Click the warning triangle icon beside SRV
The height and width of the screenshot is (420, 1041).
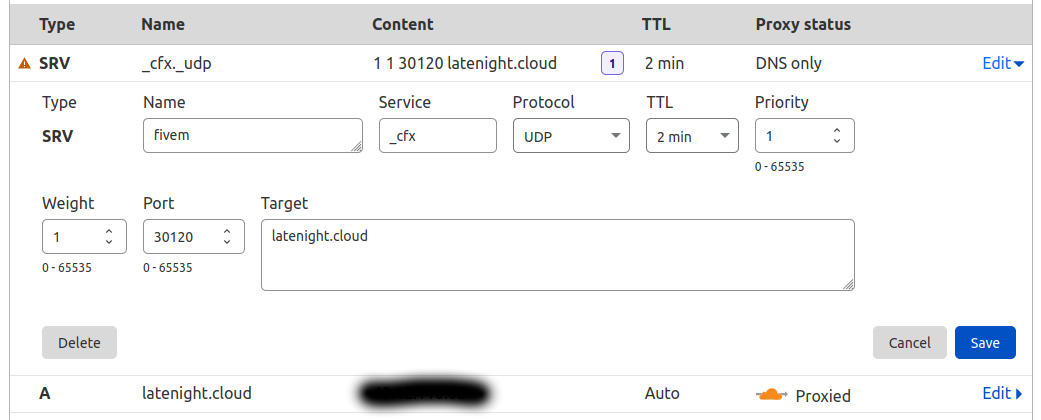(x=25, y=64)
